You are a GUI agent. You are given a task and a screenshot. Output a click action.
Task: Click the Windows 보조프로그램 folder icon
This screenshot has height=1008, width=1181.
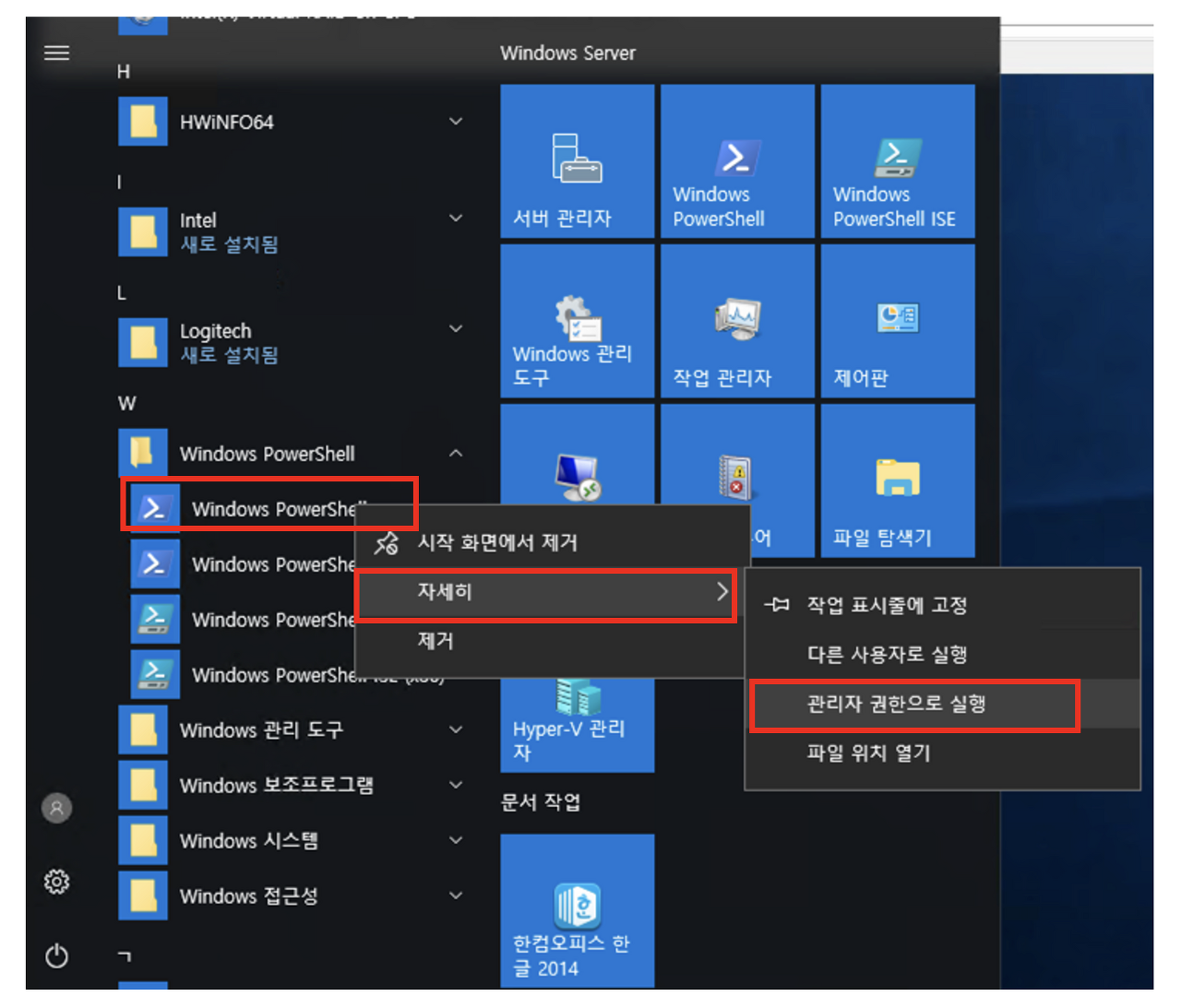[x=143, y=785]
